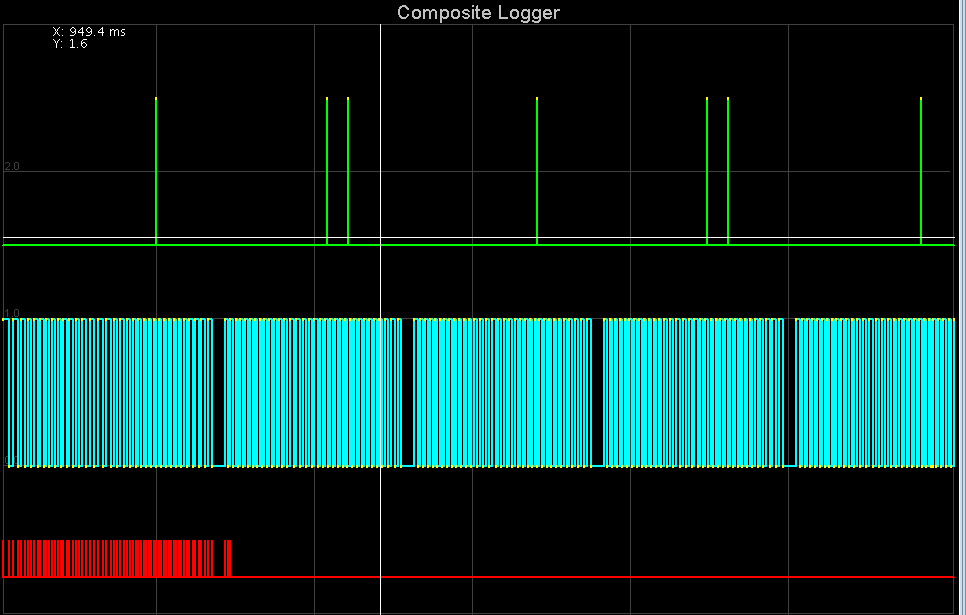This screenshot has width=966, height=615.
Task: Click the large red pulse burst
Action: [x=108, y=558]
